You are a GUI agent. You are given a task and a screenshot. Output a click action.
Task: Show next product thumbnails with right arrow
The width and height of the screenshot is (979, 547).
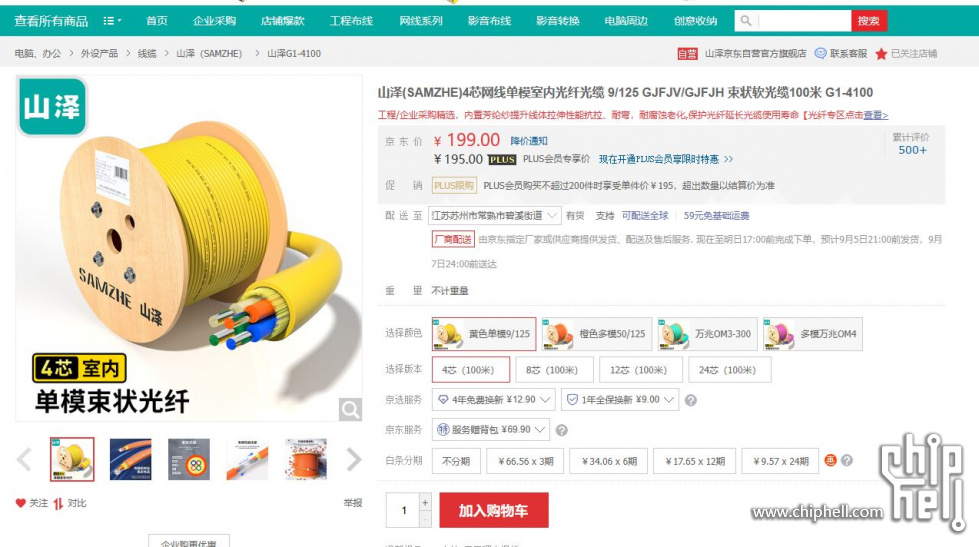[x=354, y=460]
